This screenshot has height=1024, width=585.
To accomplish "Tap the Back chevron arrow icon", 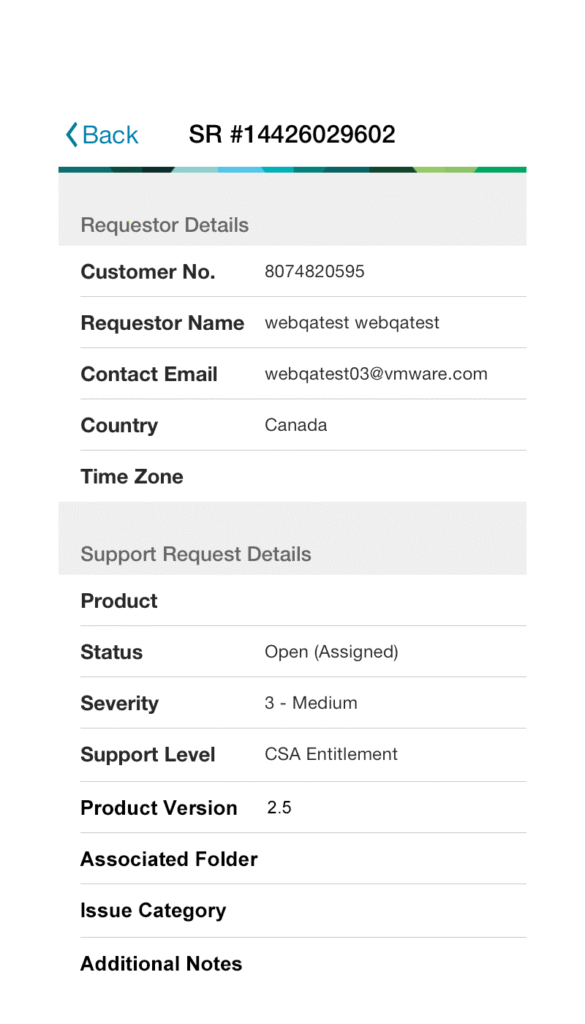I will pyautogui.click(x=72, y=135).
